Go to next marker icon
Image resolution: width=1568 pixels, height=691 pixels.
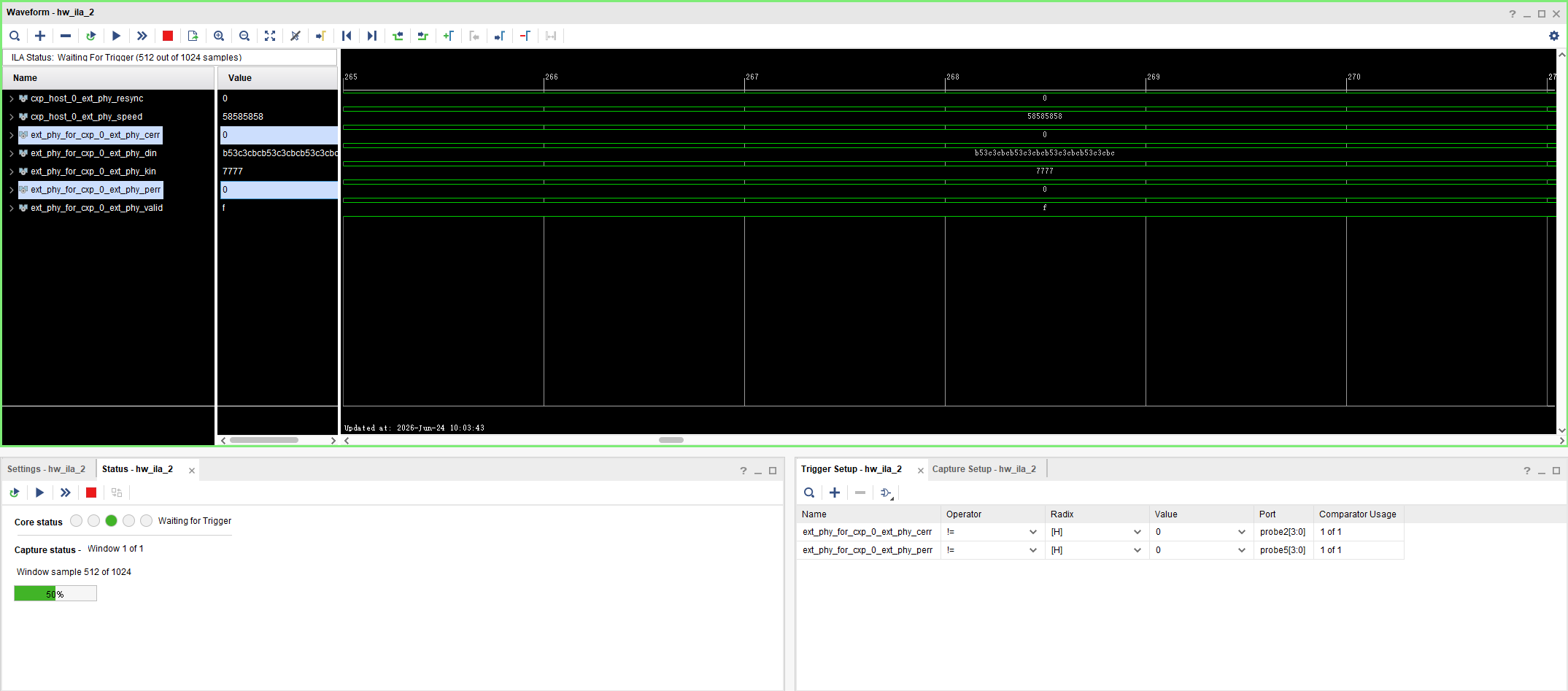tap(500, 36)
